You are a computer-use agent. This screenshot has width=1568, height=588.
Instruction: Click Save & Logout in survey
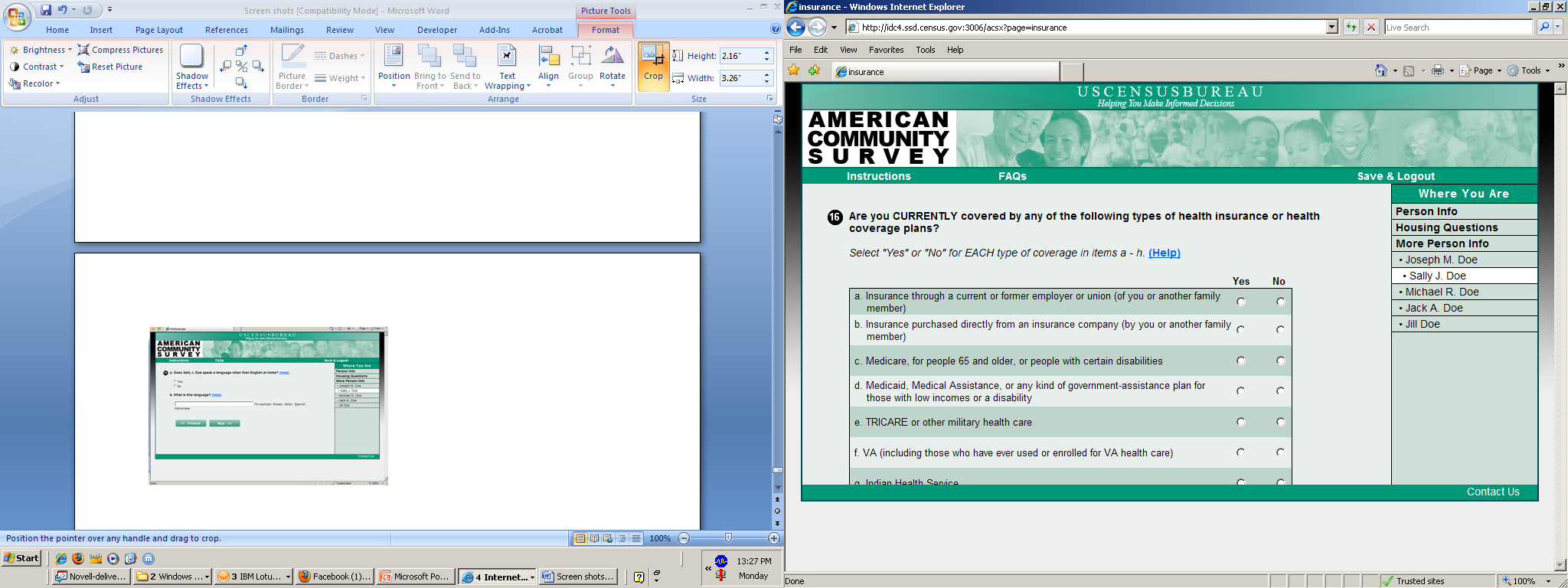pyautogui.click(x=1396, y=176)
